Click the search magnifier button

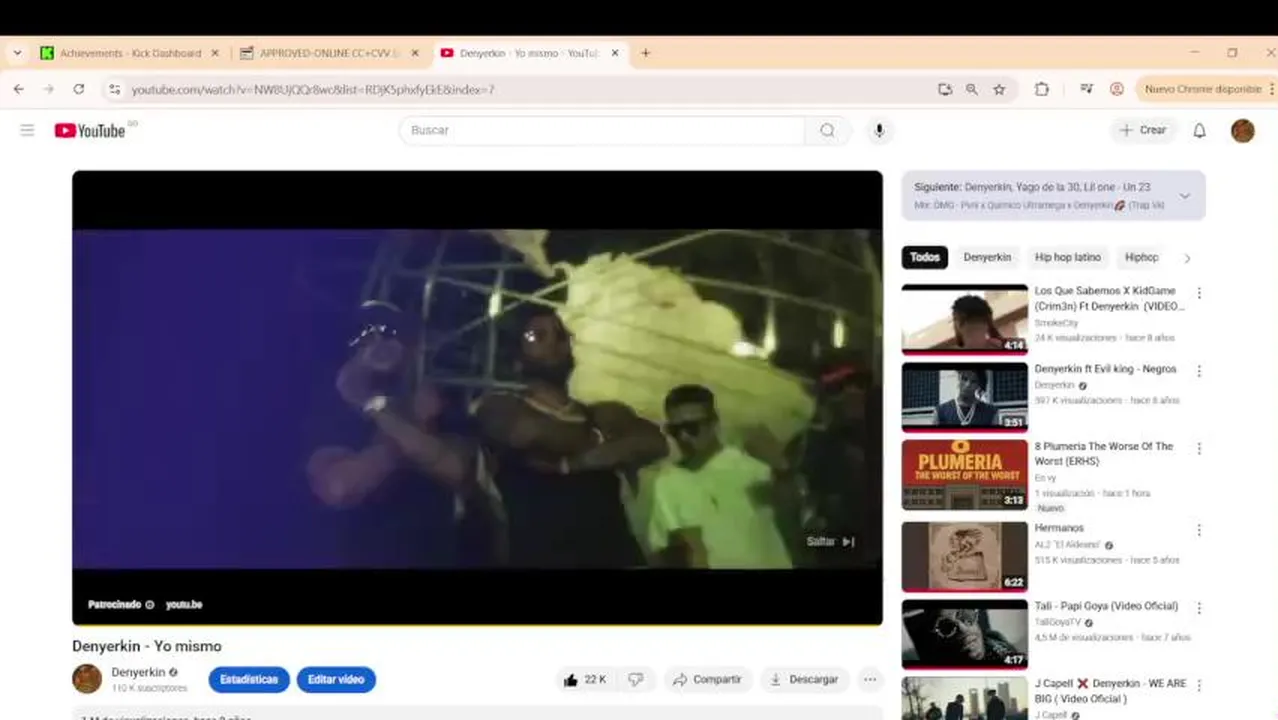pyautogui.click(x=827, y=130)
